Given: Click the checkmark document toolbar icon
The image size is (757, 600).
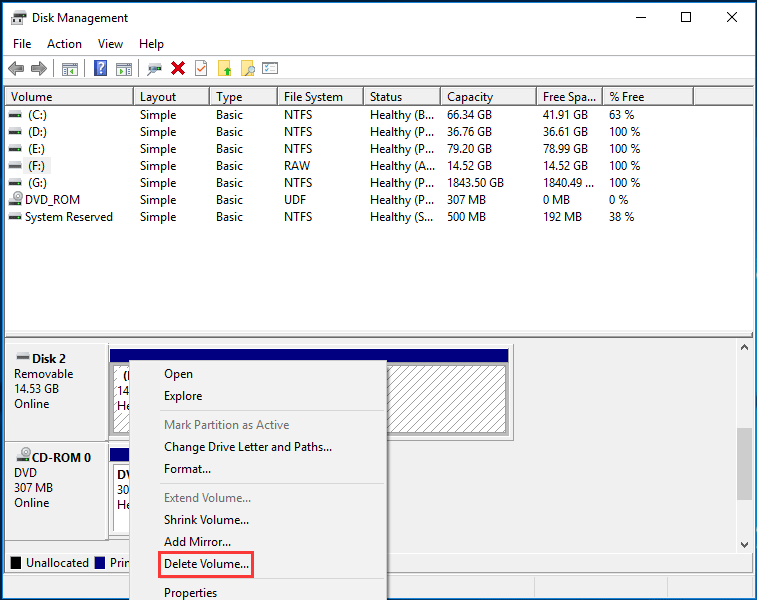Looking at the screenshot, I should (201, 68).
